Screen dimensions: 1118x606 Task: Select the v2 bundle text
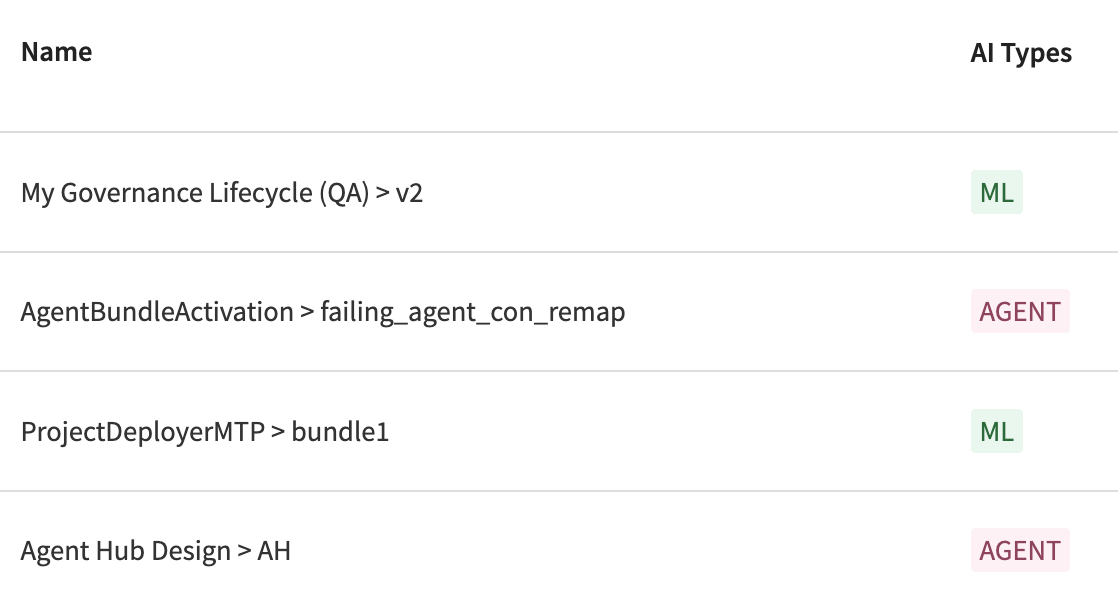click(410, 193)
